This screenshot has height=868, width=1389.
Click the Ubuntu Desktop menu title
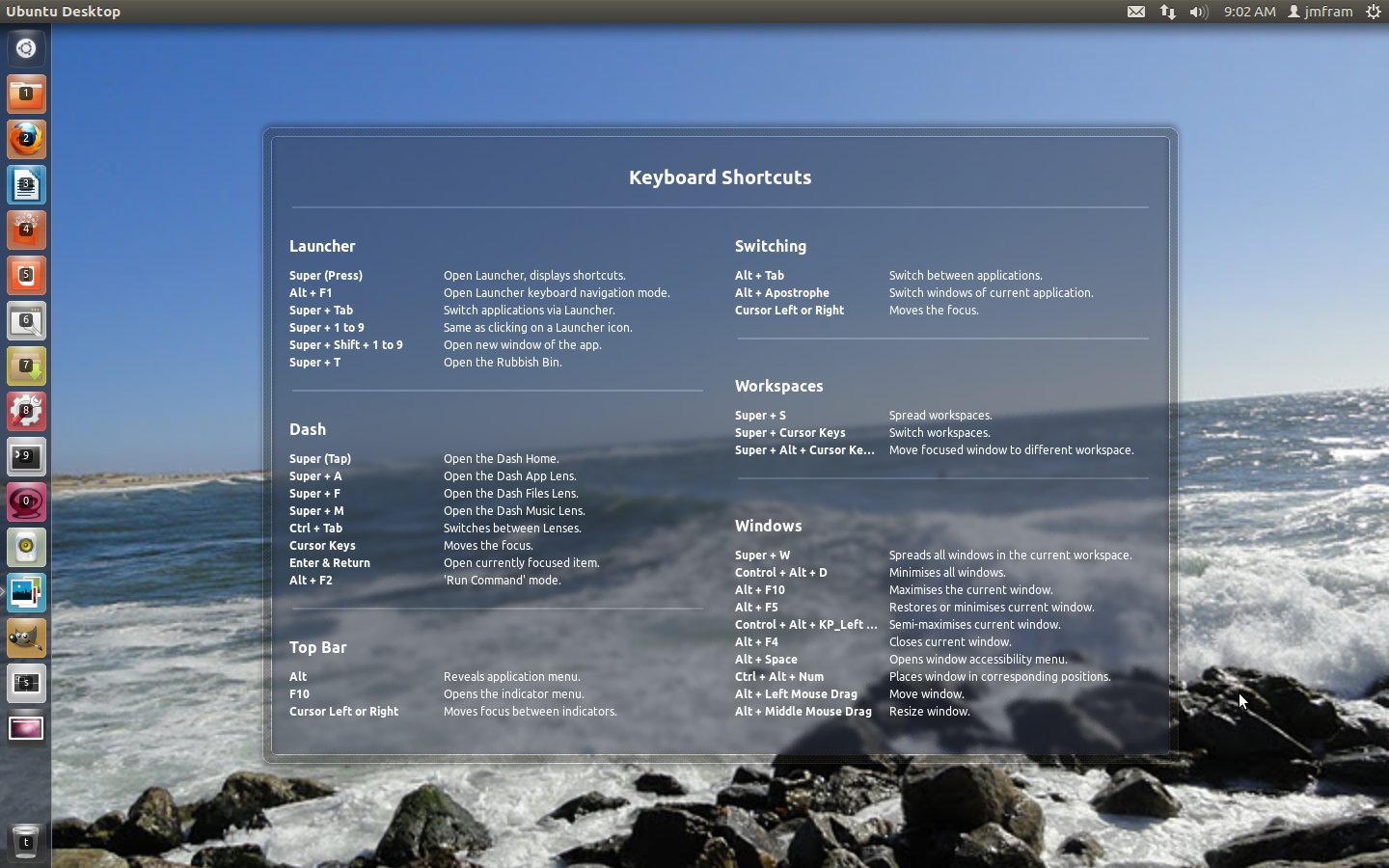point(64,12)
